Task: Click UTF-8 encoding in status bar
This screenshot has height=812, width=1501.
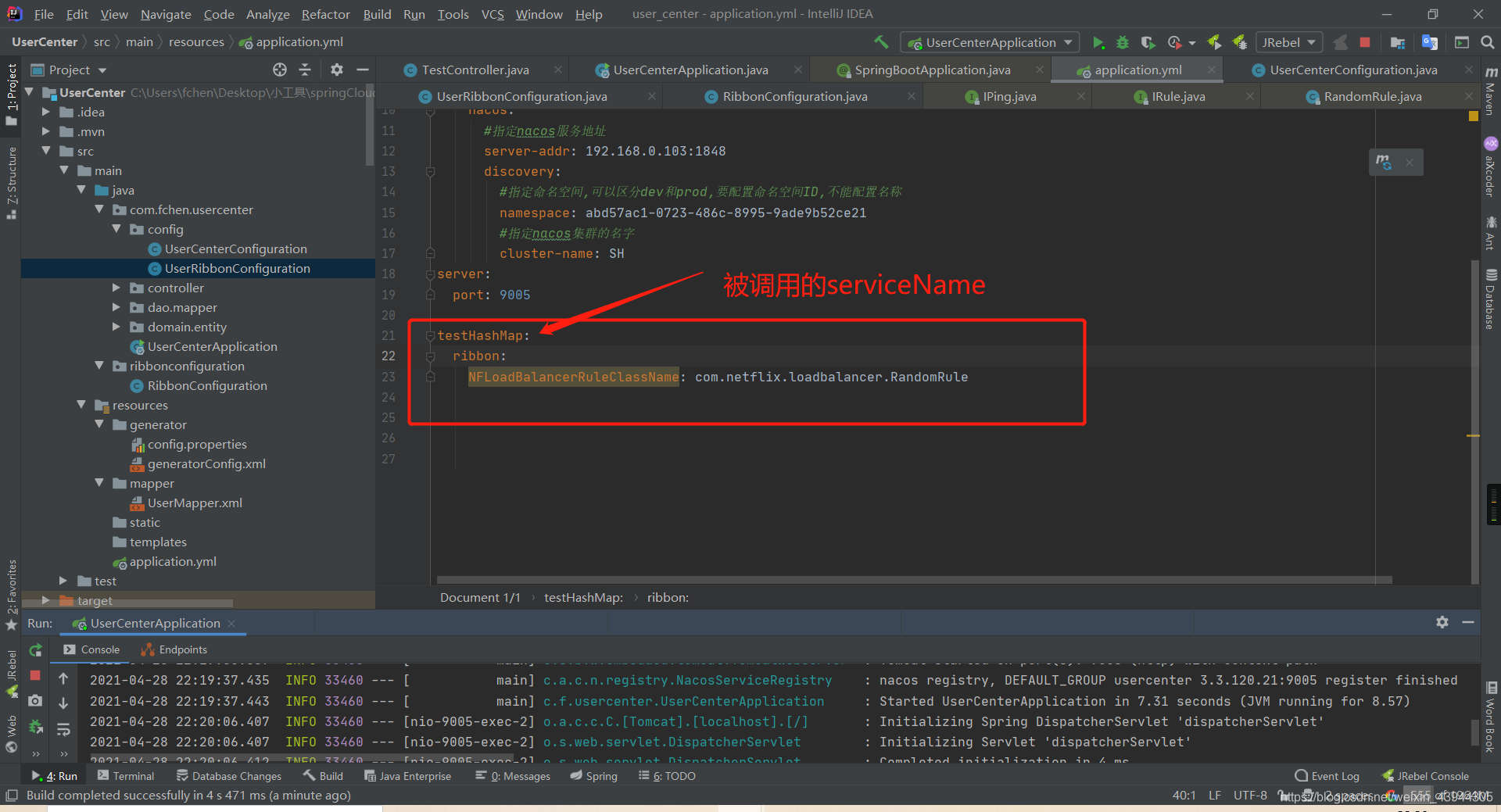Action: click(x=1250, y=796)
